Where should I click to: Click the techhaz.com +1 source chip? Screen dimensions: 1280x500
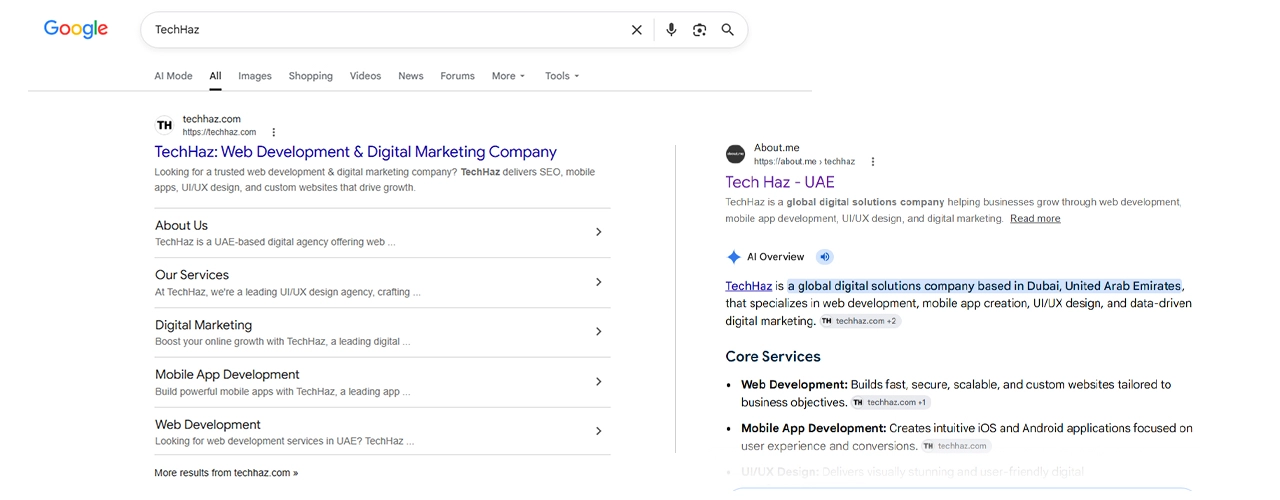pos(891,402)
